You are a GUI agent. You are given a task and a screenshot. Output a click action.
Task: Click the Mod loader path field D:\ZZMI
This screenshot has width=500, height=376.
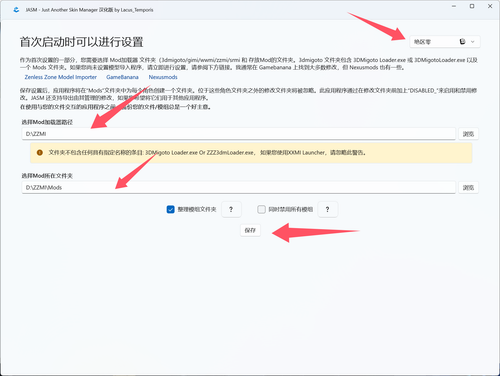[x=239, y=134]
